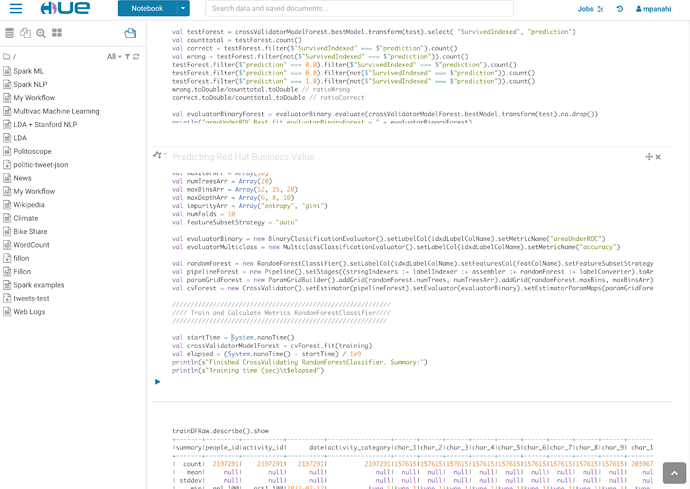Click the Hue logo
This screenshot has width=690, height=489.
65,8
